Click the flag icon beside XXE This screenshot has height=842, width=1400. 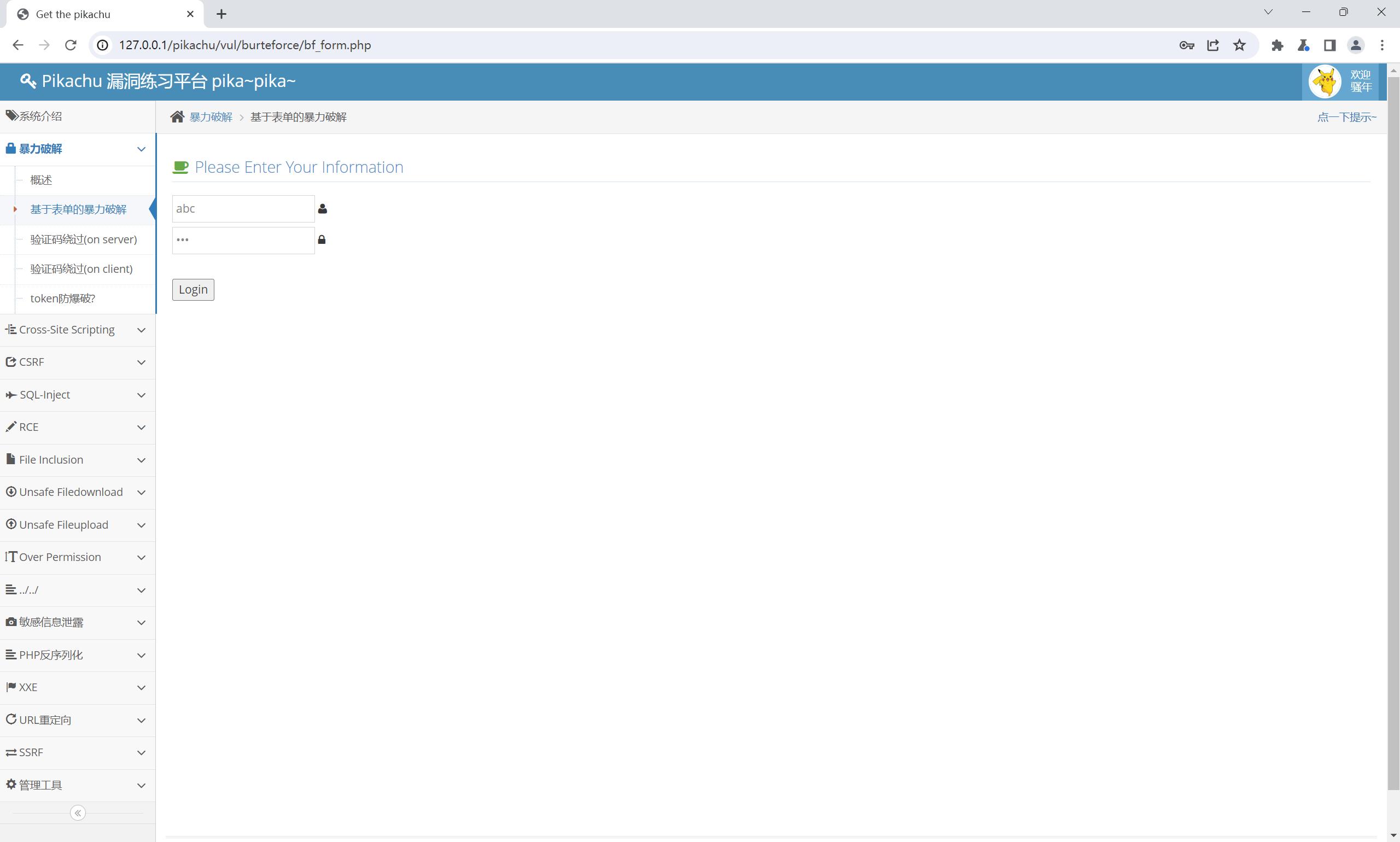(11, 687)
